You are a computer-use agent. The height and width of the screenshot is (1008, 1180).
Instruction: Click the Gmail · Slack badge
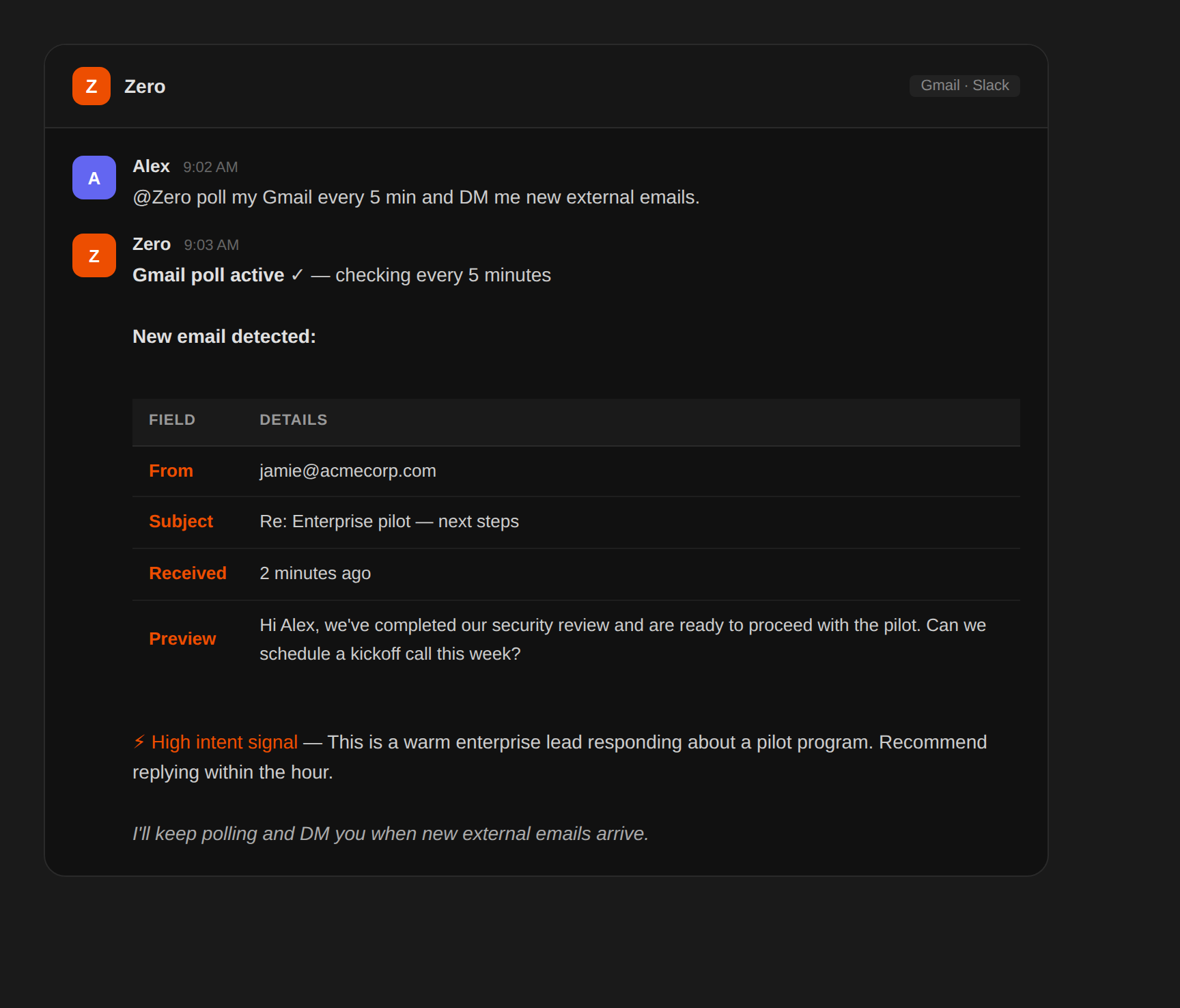coord(964,85)
